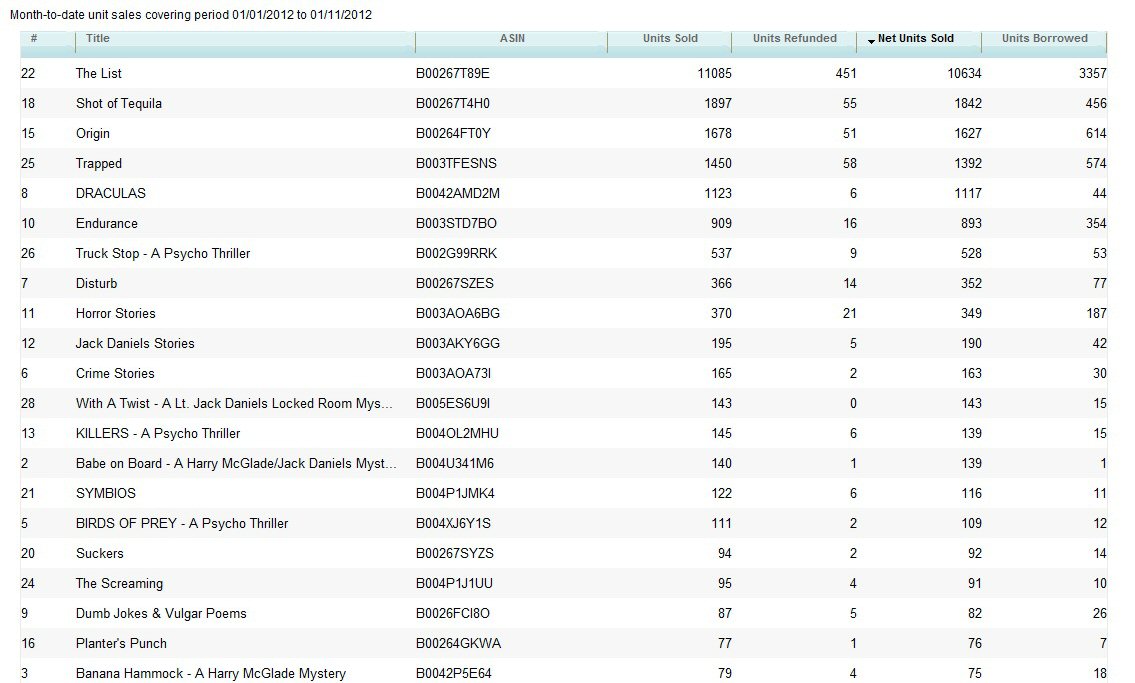Click ASIN B002G99RRK
Image resolution: width=1135 pixels, height=683 pixels.
click(x=456, y=253)
